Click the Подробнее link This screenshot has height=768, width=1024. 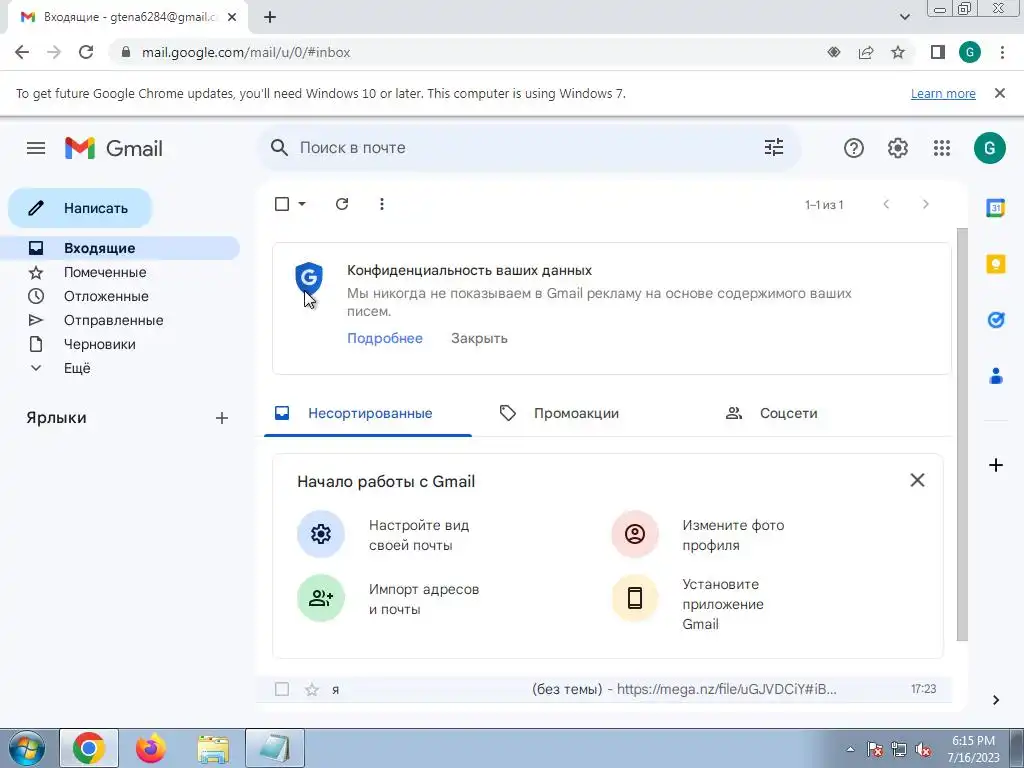point(385,338)
